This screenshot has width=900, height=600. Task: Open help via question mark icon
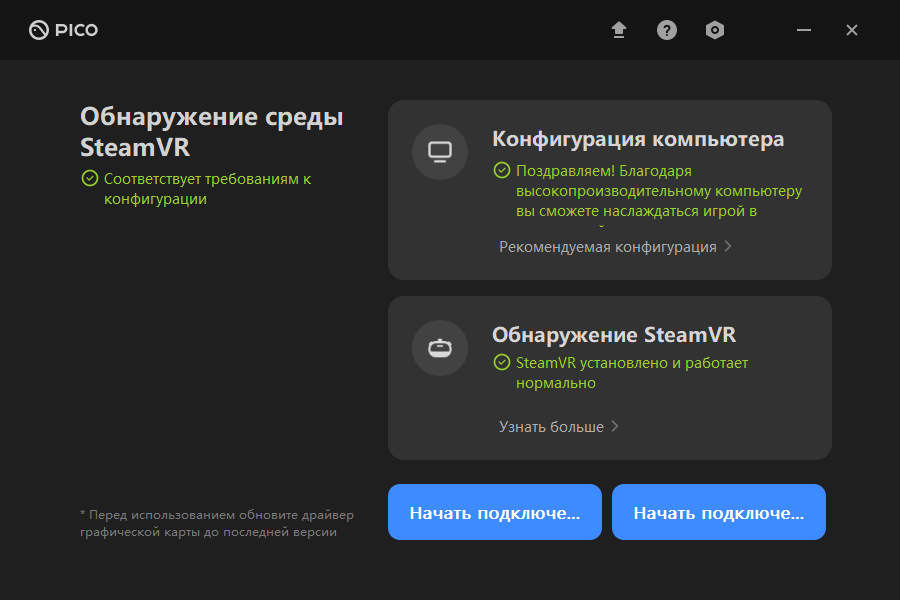667,30
